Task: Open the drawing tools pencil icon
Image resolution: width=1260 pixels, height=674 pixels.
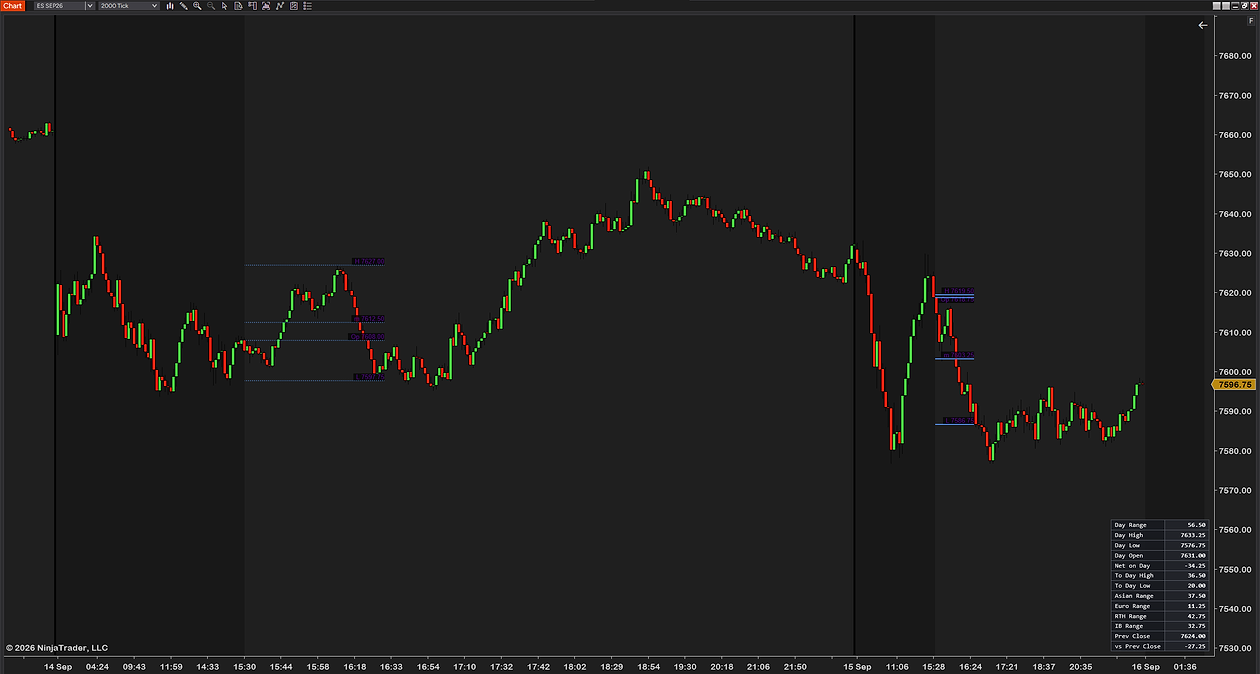Action: click(x=183, y=6)
